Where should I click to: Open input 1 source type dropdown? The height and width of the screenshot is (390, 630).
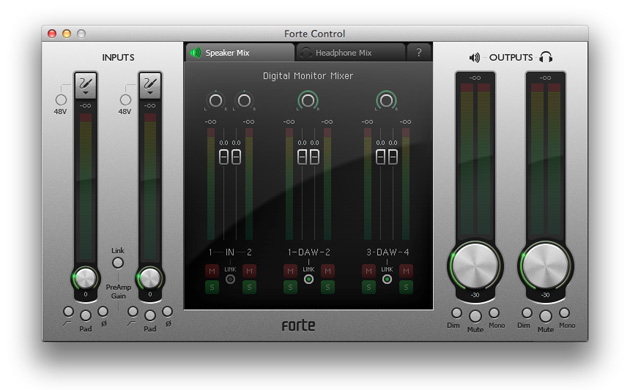click(x=86, y=86)
